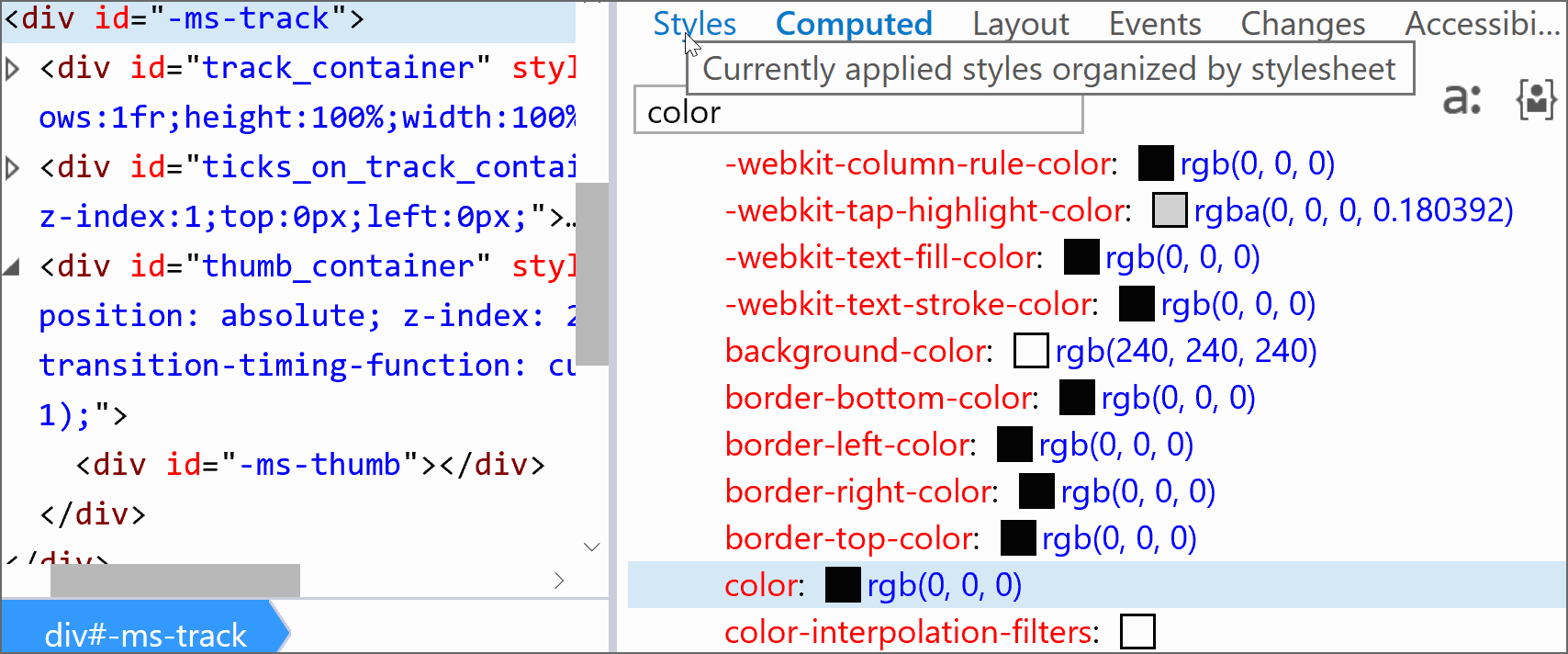The height and width of the screenshot is (654, 1568).
Task: Expand the ticks_on_track_container div node
Action: [x=13, y=168]
